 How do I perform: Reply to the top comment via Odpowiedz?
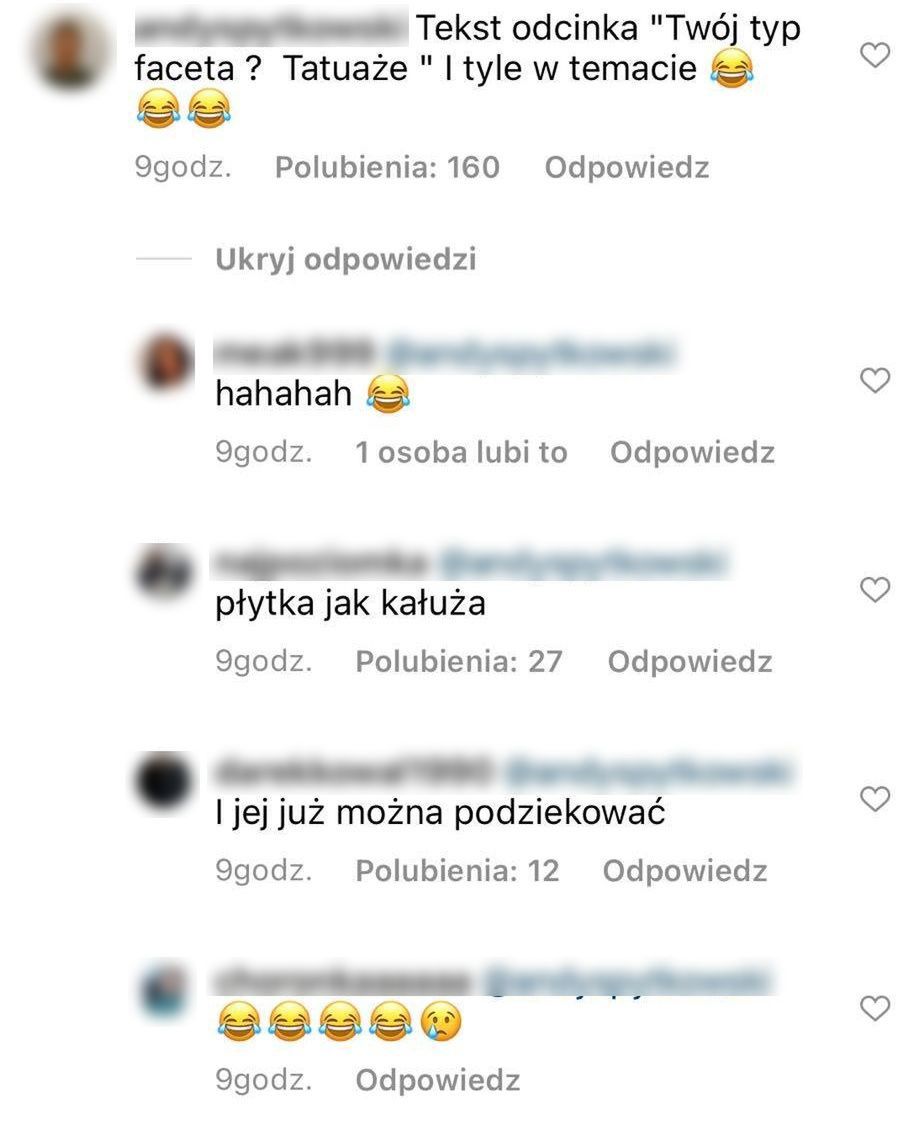tap(627, 168)
